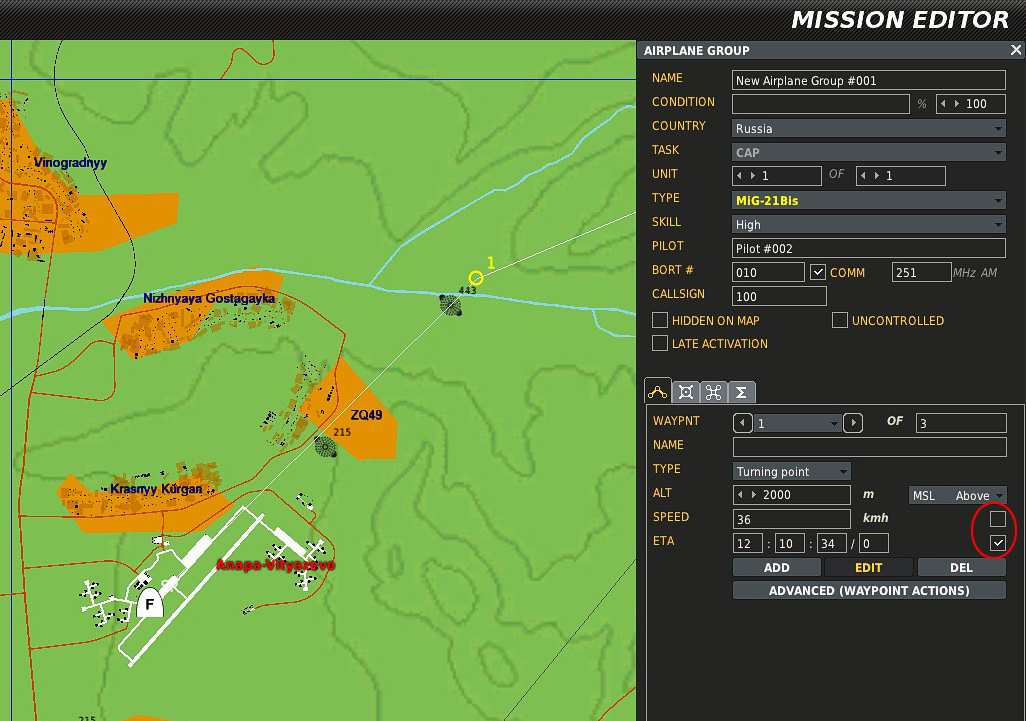Expand the aircraft TYPE dropdown MiG-21Bis
Screen dimensions: 1026x721
pyautogui.click(x=868, y=200)
